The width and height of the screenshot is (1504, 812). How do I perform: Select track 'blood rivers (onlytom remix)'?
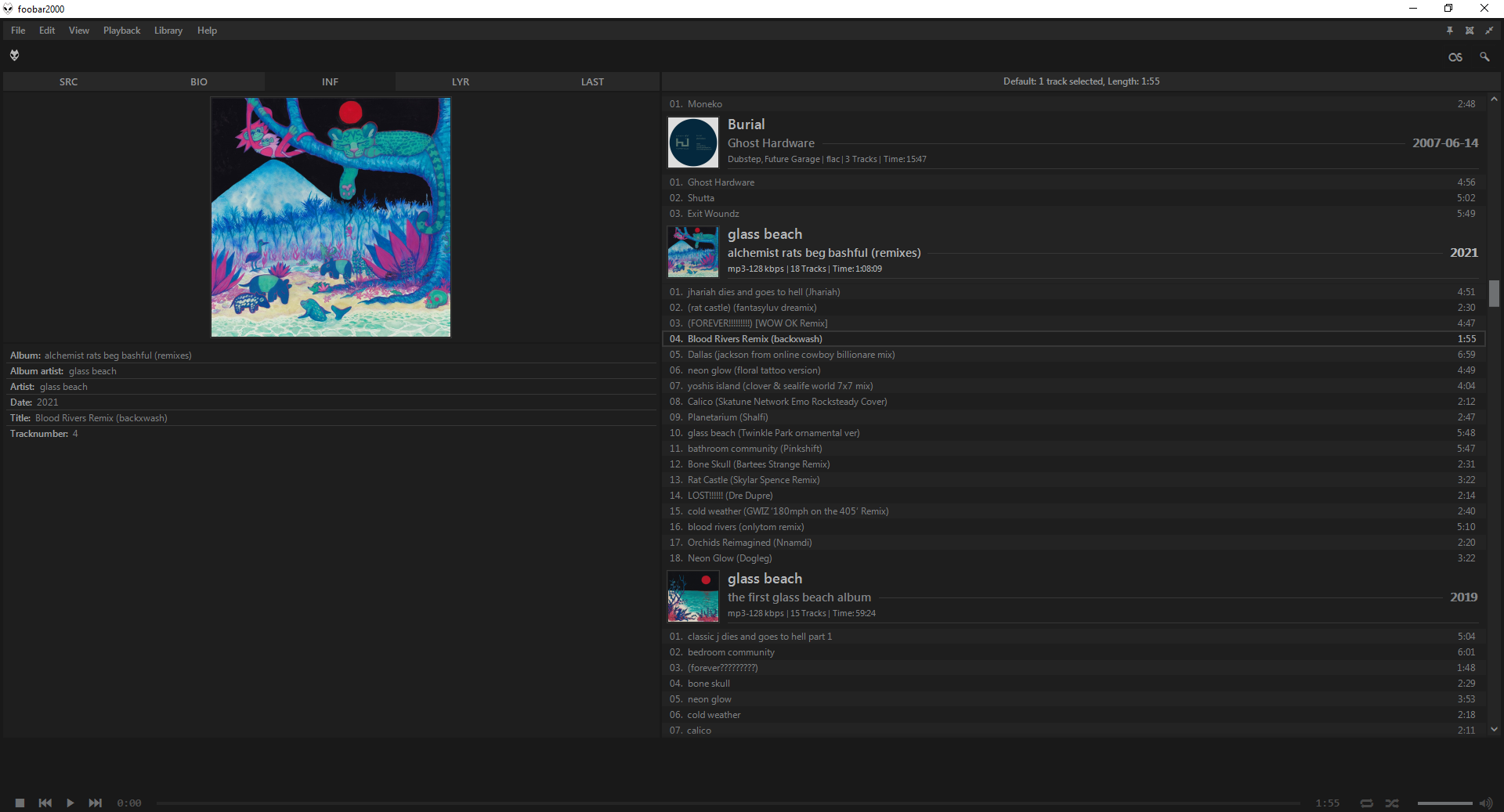1074,527
